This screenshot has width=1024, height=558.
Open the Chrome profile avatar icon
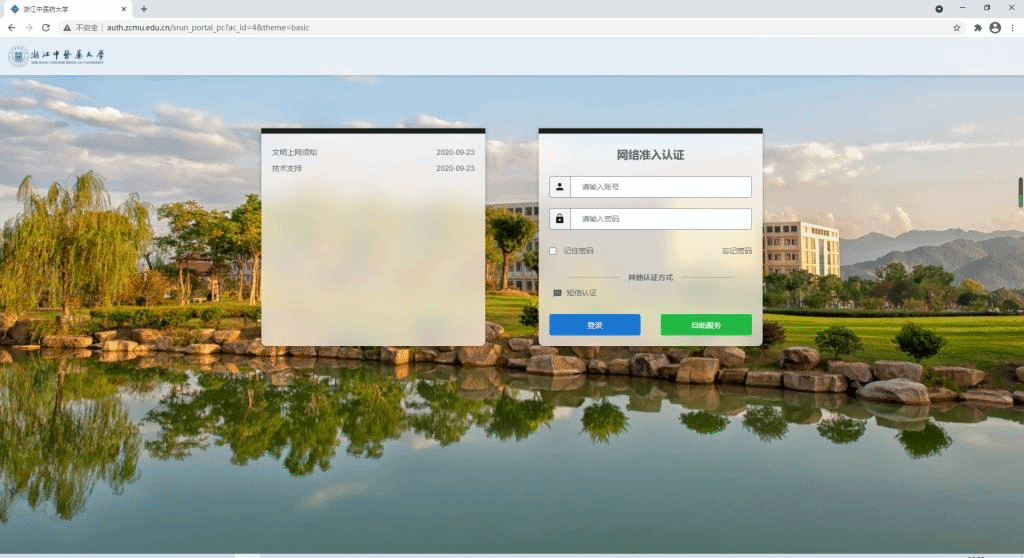click(995, 28)
